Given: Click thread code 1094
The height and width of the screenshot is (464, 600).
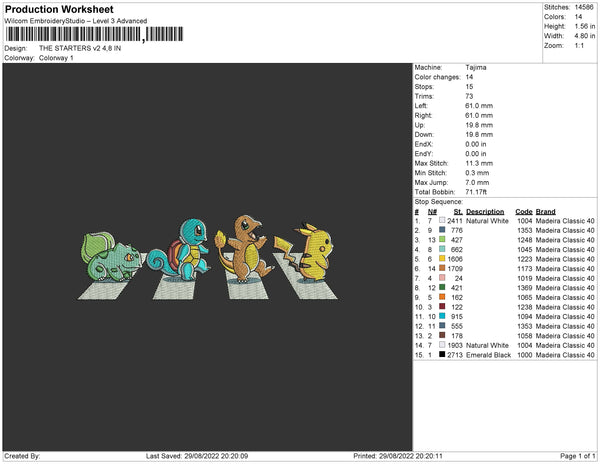Looking at the screenshot, I should (525, 316).
